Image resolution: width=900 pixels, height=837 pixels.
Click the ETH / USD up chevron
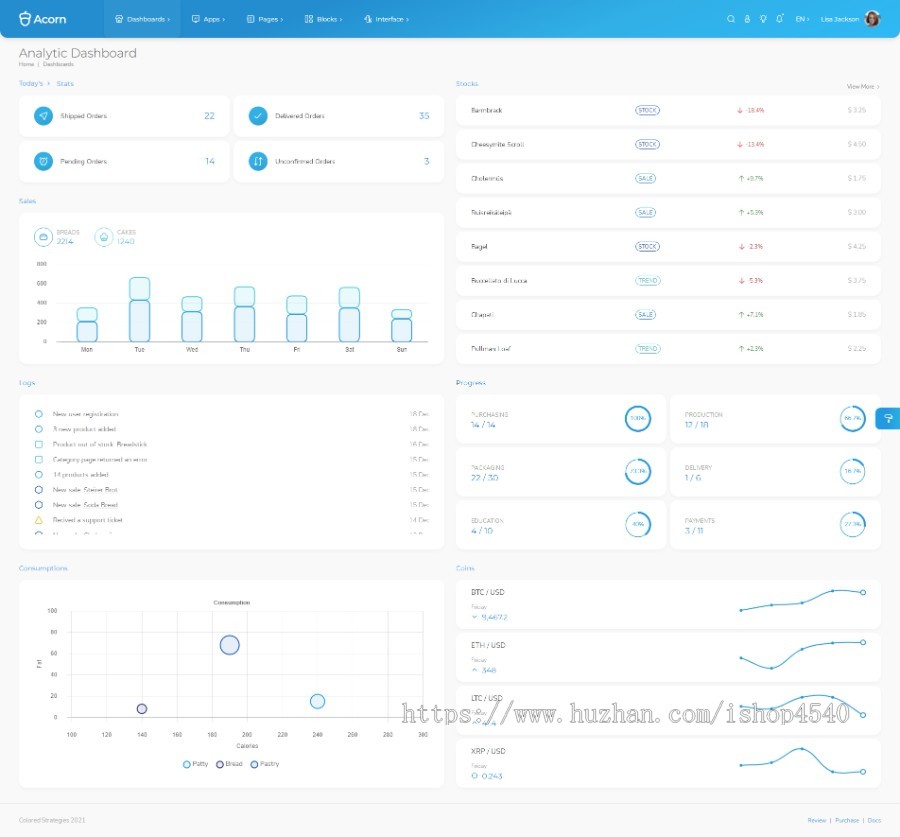tap(475, 670)
